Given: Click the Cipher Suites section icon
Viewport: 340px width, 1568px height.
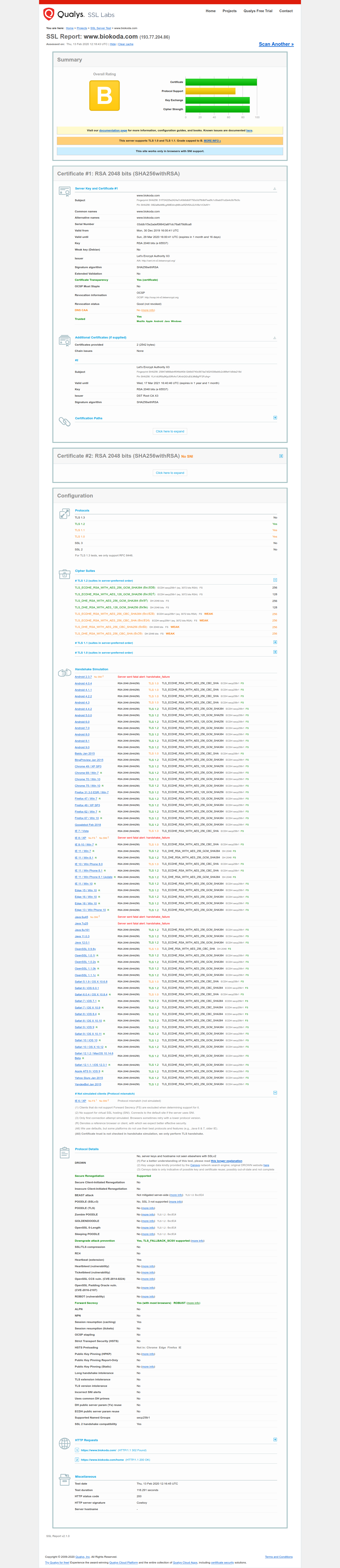Looking at the screenshot, I should 65,574.
